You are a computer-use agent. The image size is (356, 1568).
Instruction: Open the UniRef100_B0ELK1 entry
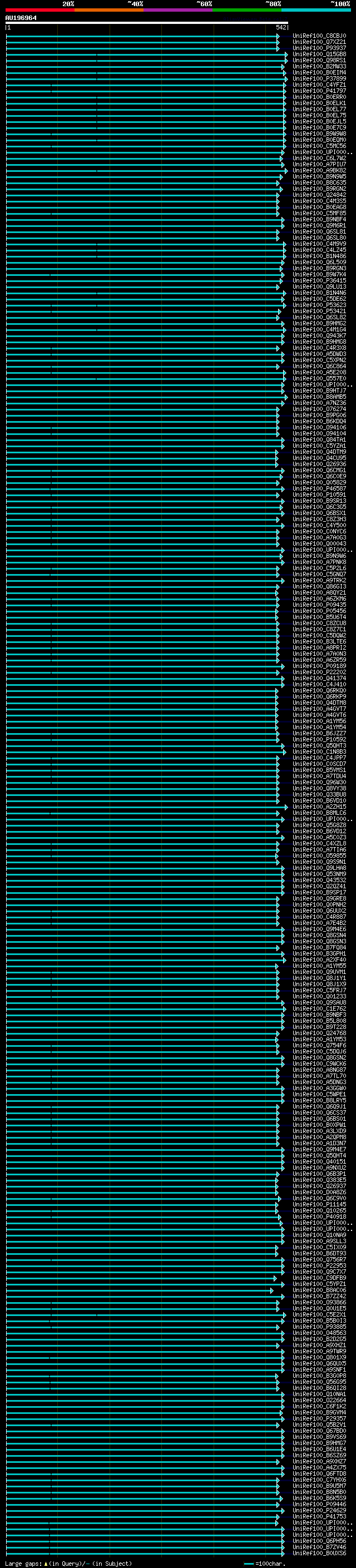(319, 103)
